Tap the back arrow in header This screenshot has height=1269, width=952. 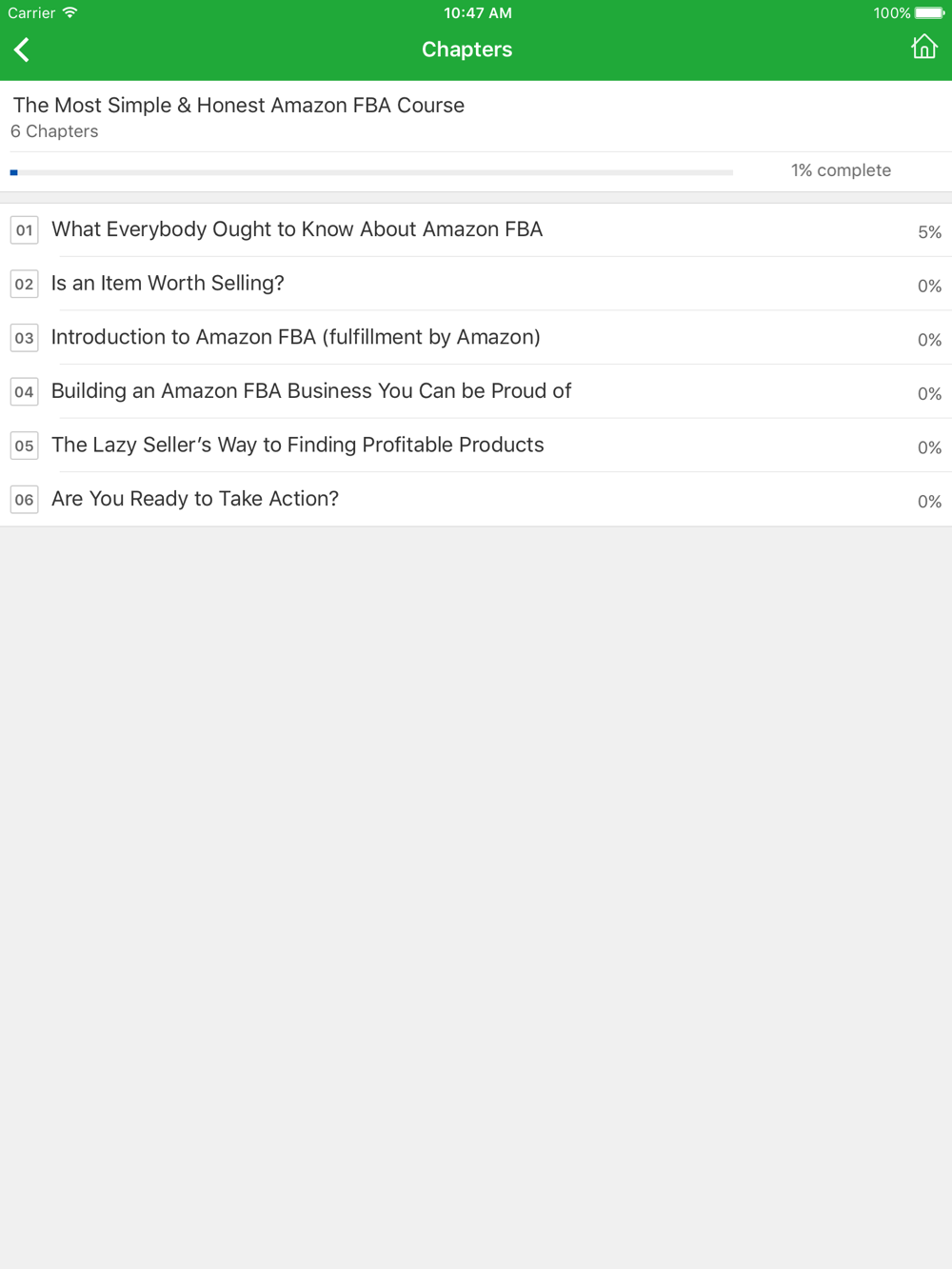22,50
